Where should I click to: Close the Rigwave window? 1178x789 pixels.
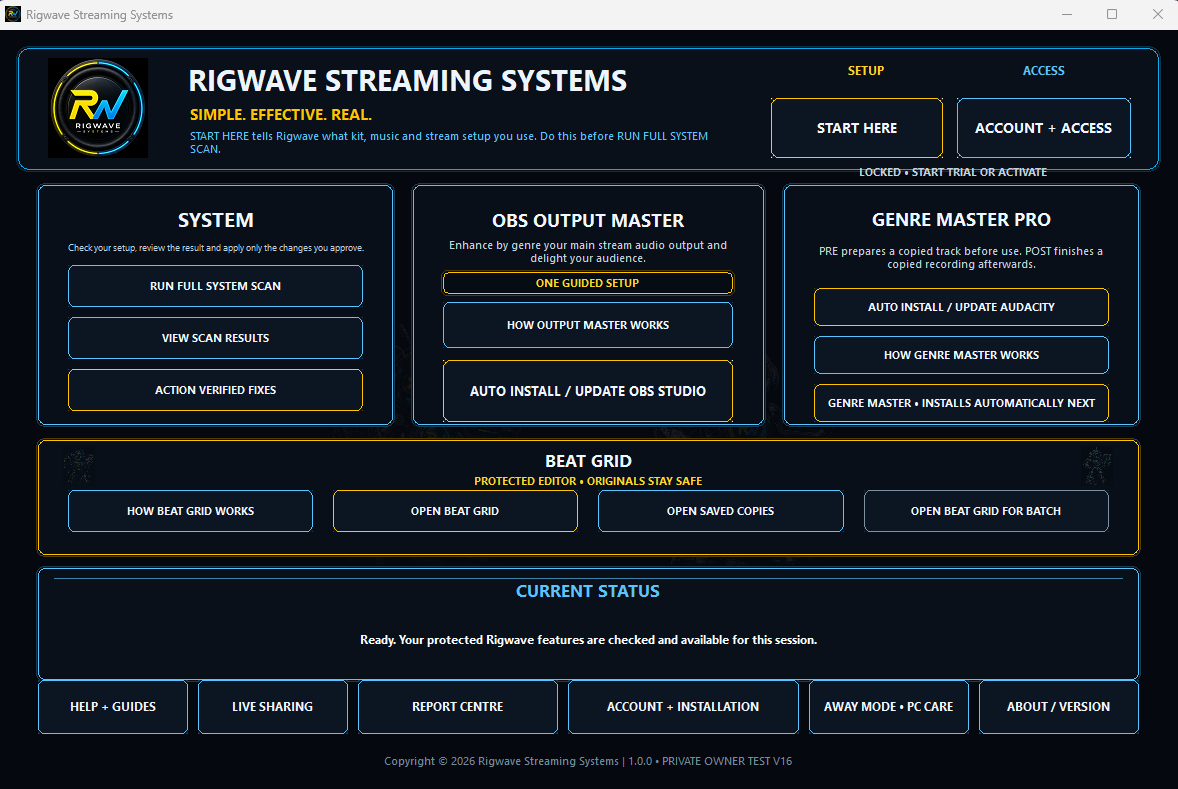1157,14
